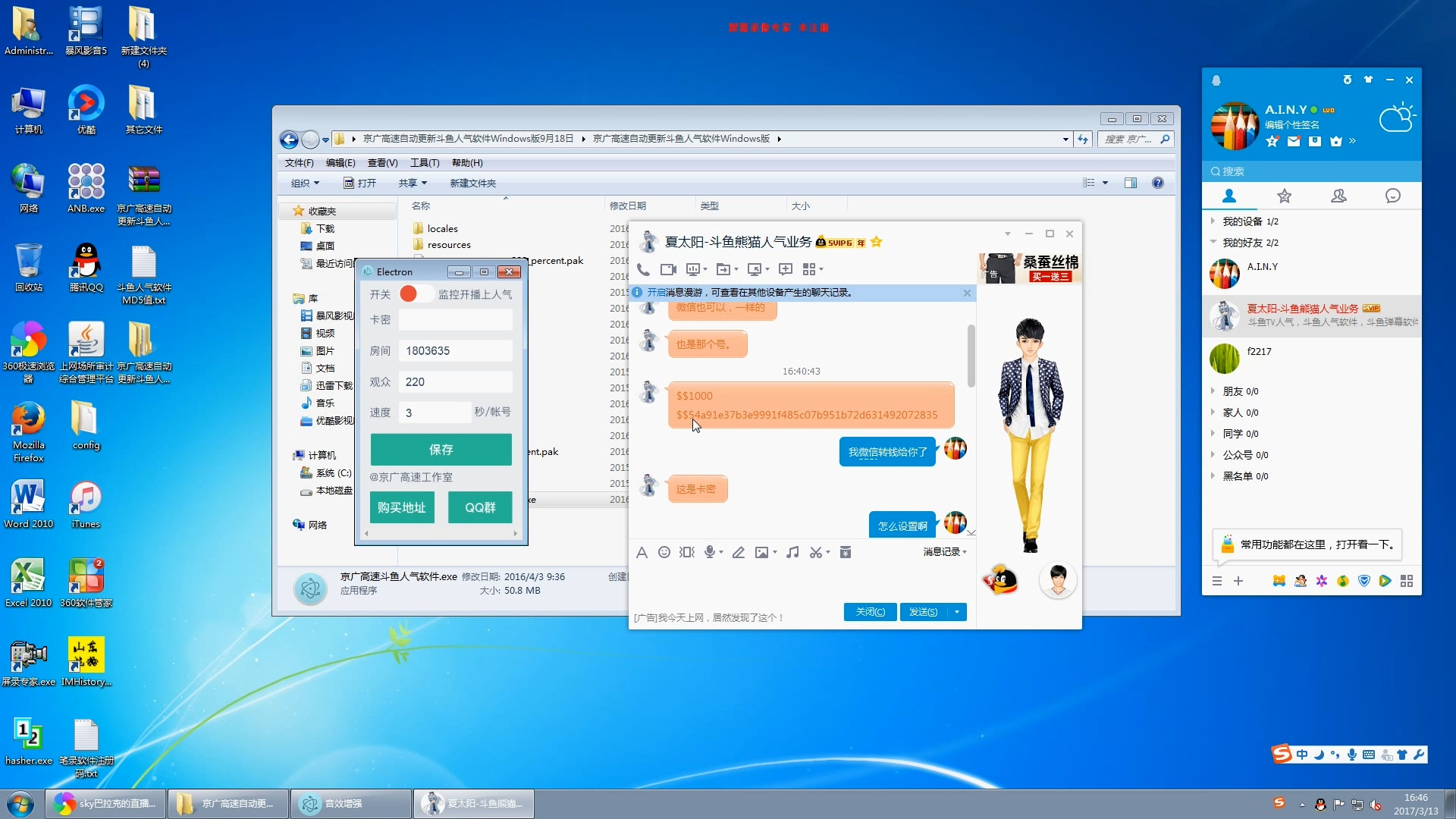Open QQ main menu hamburger icon

point(1217,581)
